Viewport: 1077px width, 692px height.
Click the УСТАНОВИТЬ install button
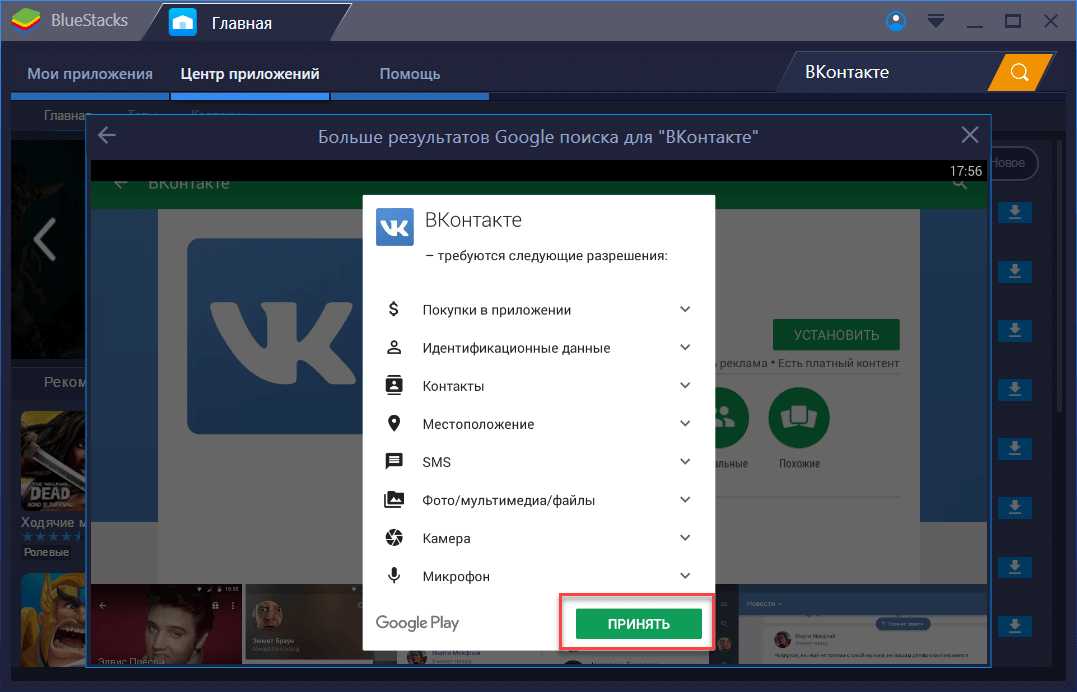pyautogui.click(x=836, y=334)
